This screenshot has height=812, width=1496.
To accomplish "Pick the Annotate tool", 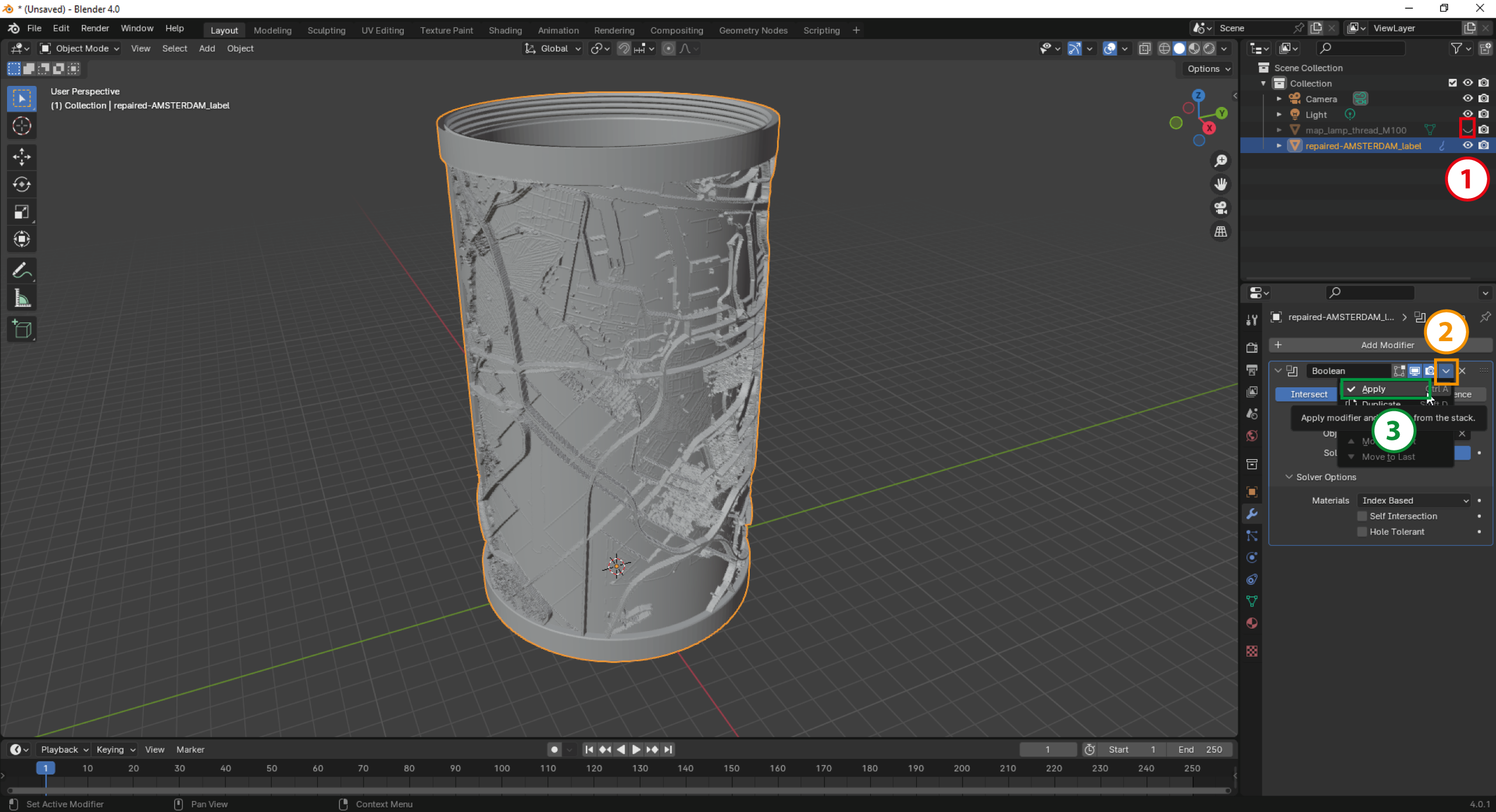I will coord(22,270).
